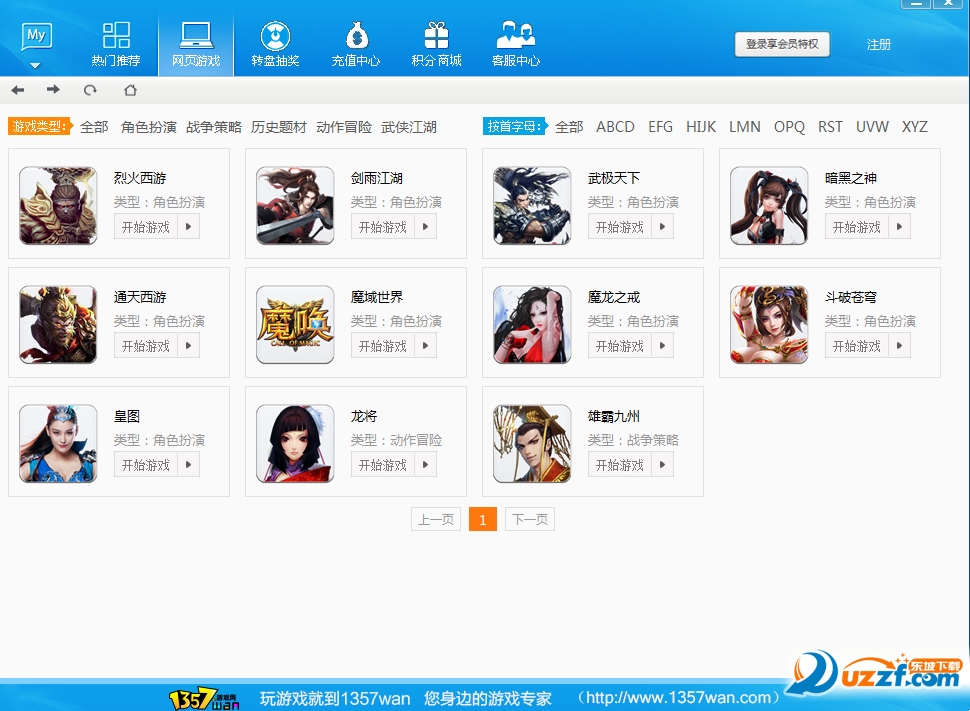970x711 pixels.
Task: Expand arrow beside 武极天下 开始游戏
Action: click(x=663, y=227)
